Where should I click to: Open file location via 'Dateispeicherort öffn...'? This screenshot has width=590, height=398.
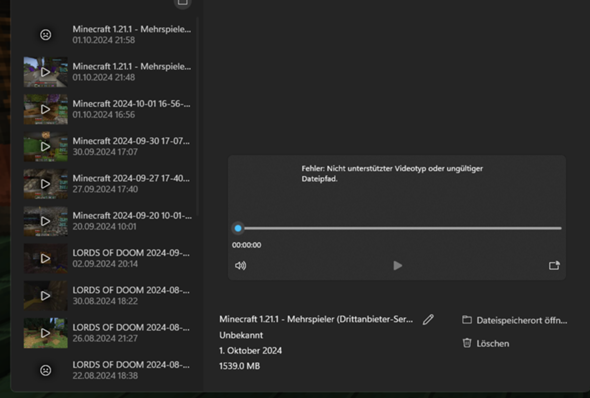tap(522, 321)
